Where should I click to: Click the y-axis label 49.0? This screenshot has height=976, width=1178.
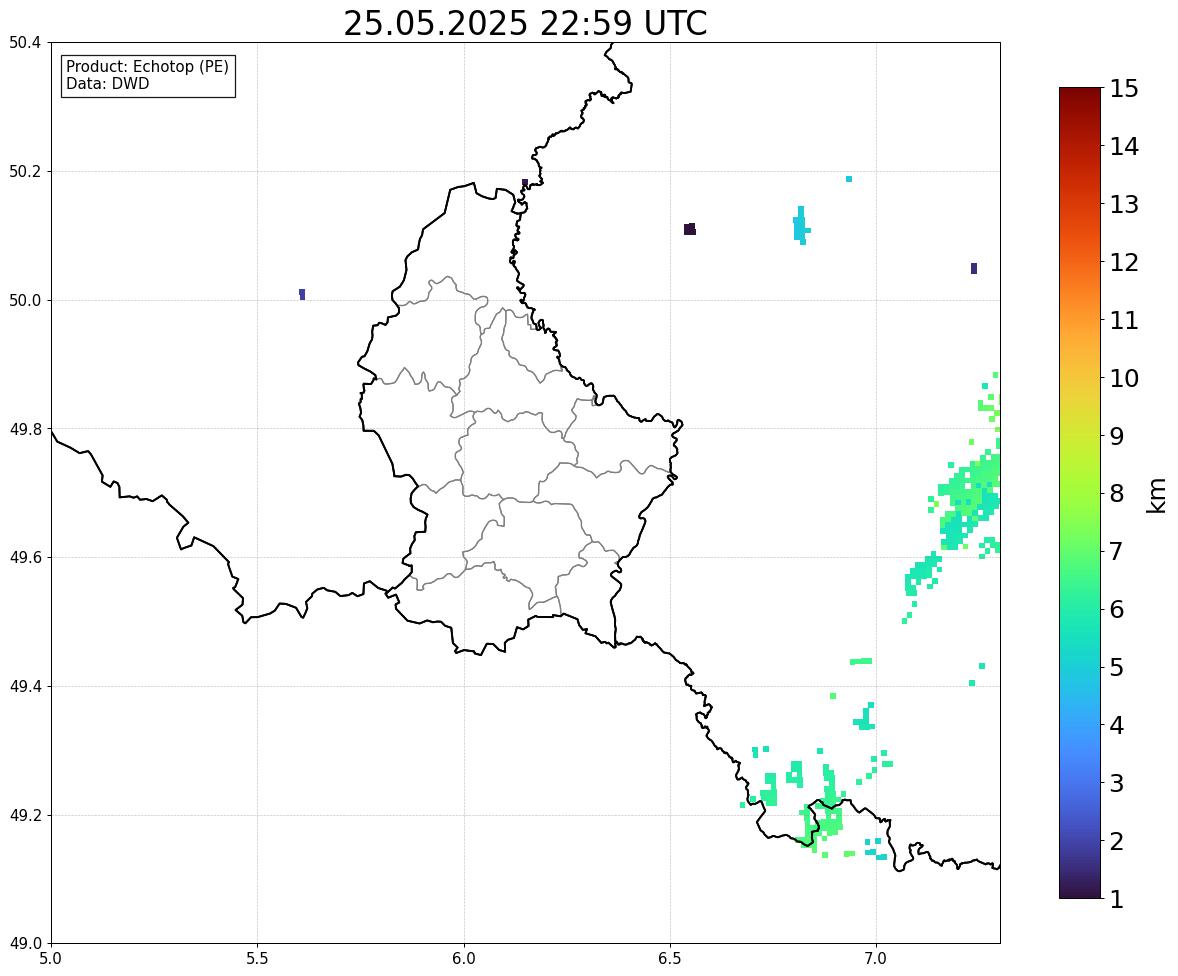coord(25,944)
